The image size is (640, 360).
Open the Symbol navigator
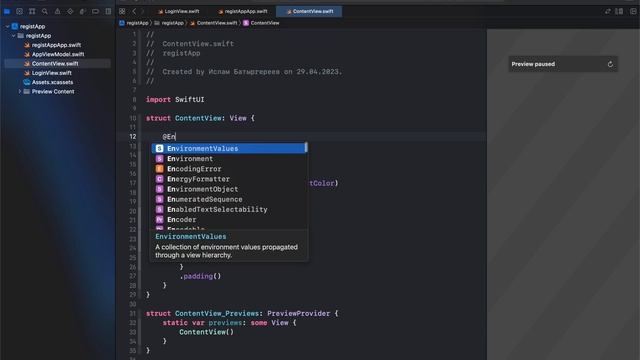[32, 11]
